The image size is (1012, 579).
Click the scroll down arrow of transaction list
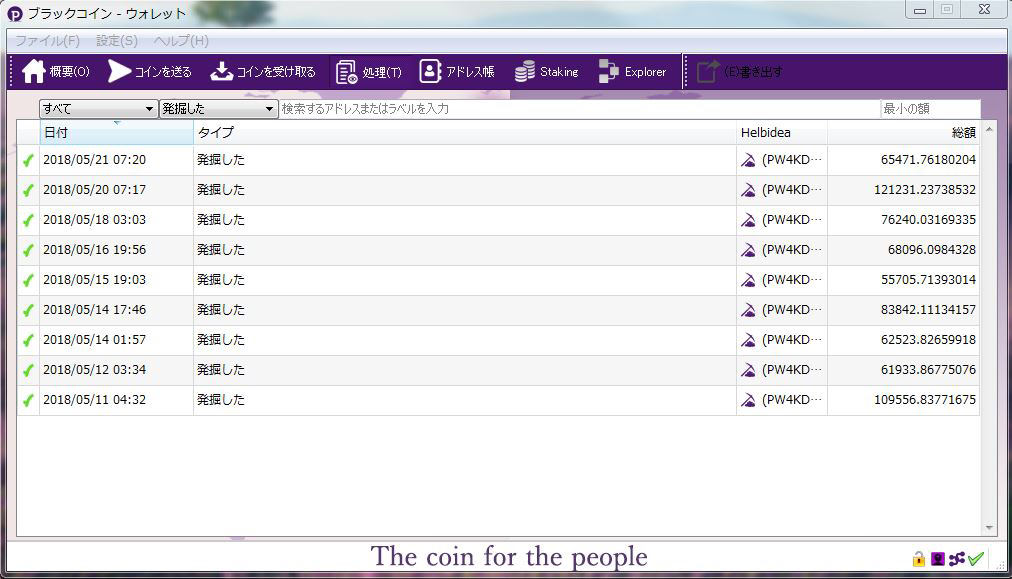point(989,528)
